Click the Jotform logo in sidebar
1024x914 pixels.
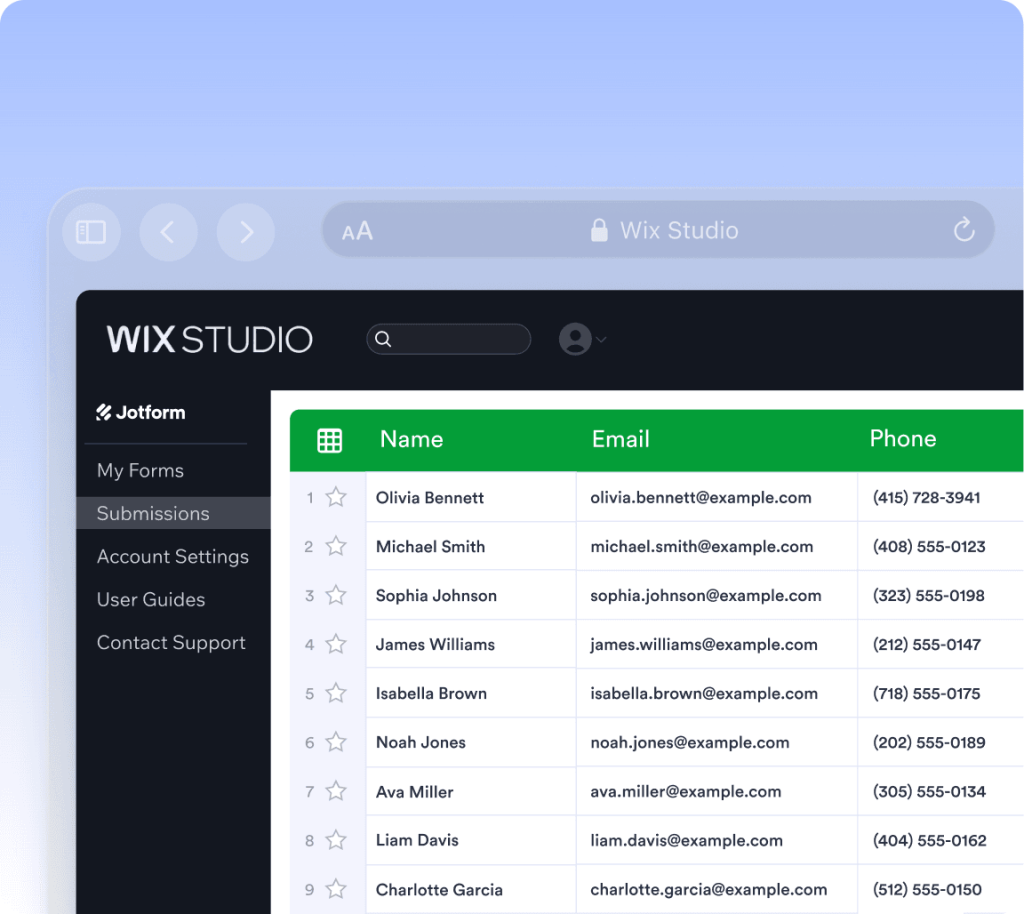click(140, 413)
